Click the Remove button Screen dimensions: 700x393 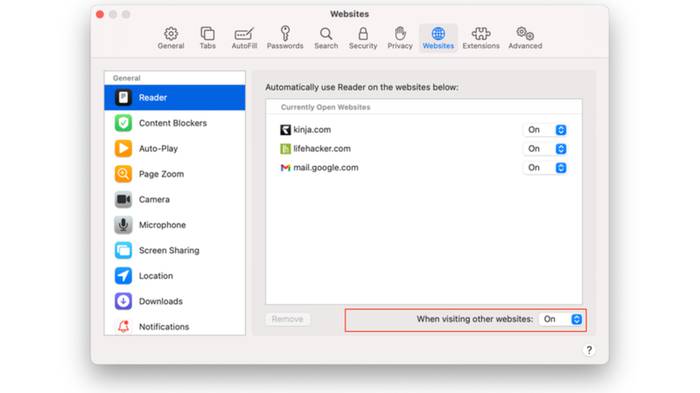coord(288,319)
